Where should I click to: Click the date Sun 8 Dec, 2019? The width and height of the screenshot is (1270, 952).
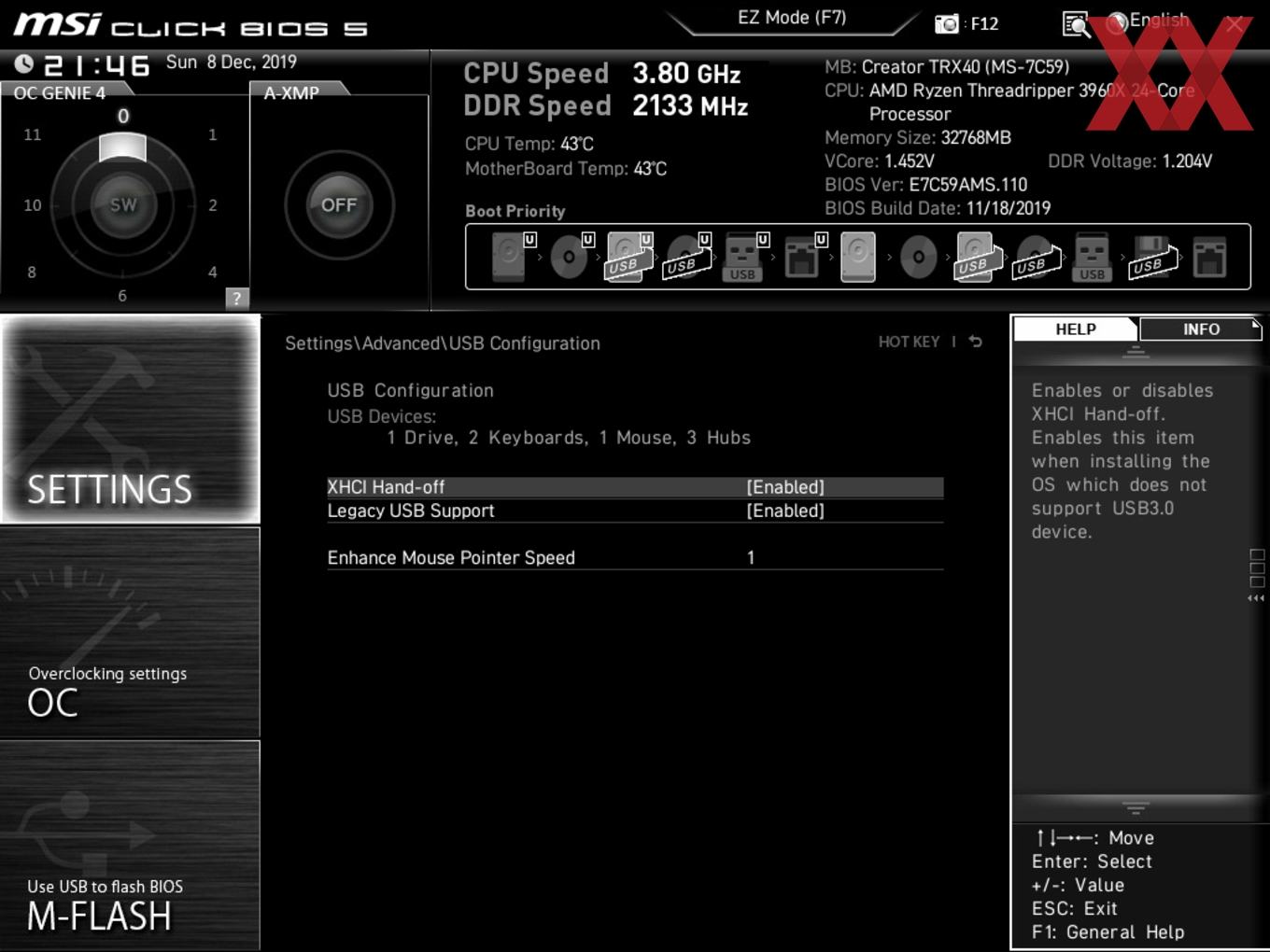point(232,62)
